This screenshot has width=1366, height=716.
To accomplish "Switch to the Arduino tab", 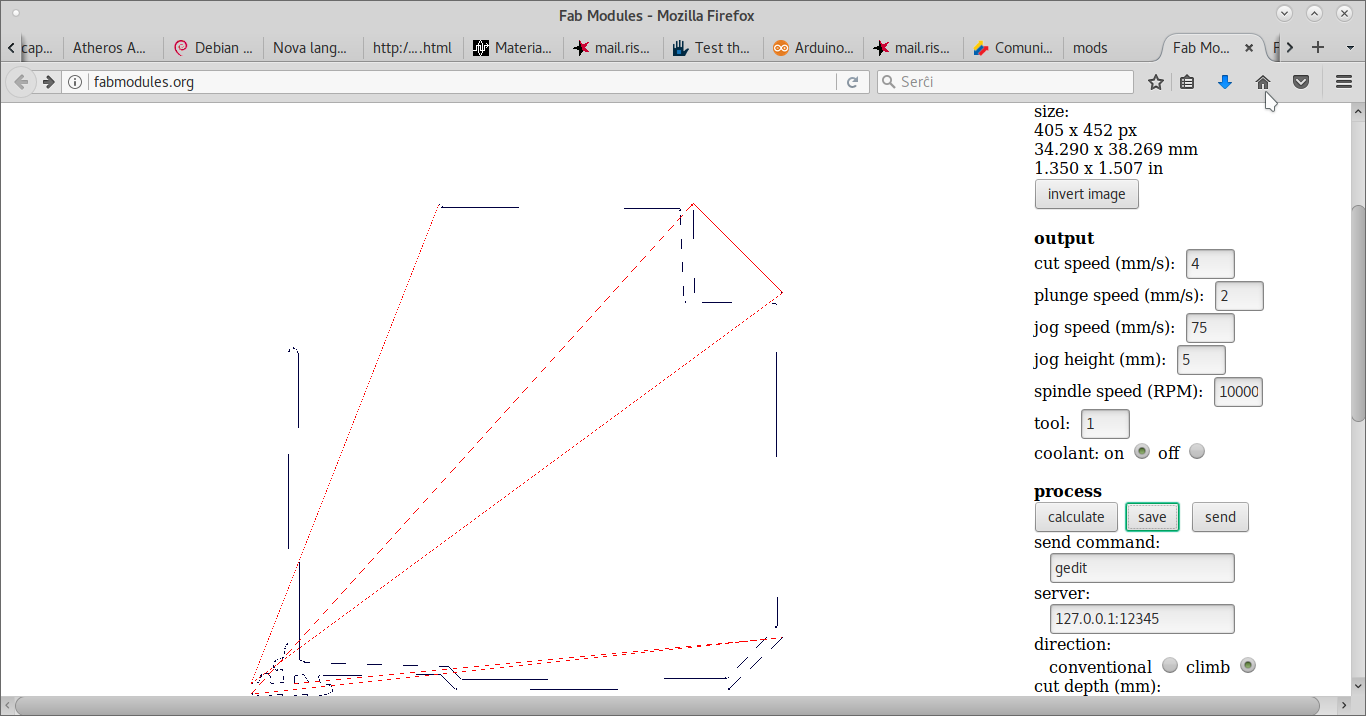I will tap(813, 47).
